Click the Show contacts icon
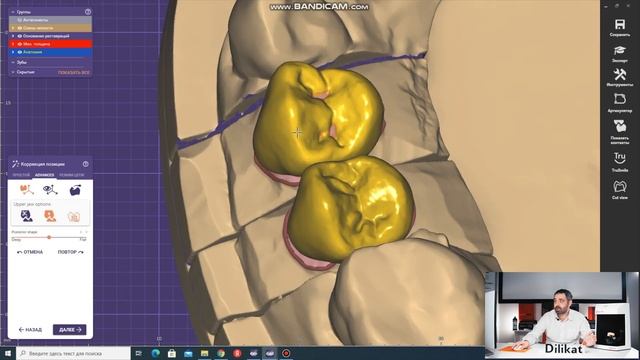Image resolution: width=640 pixels, height=360 pixels. (620, 126)
